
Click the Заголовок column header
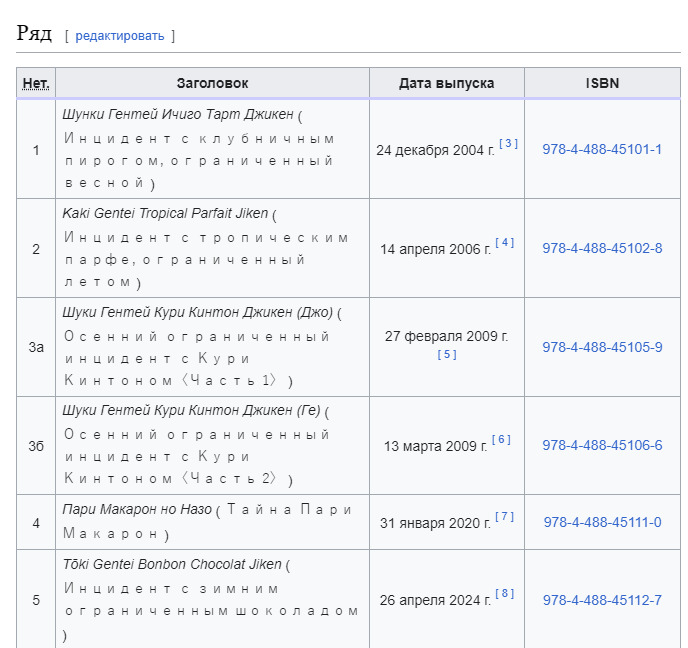(x=212, y=83)
